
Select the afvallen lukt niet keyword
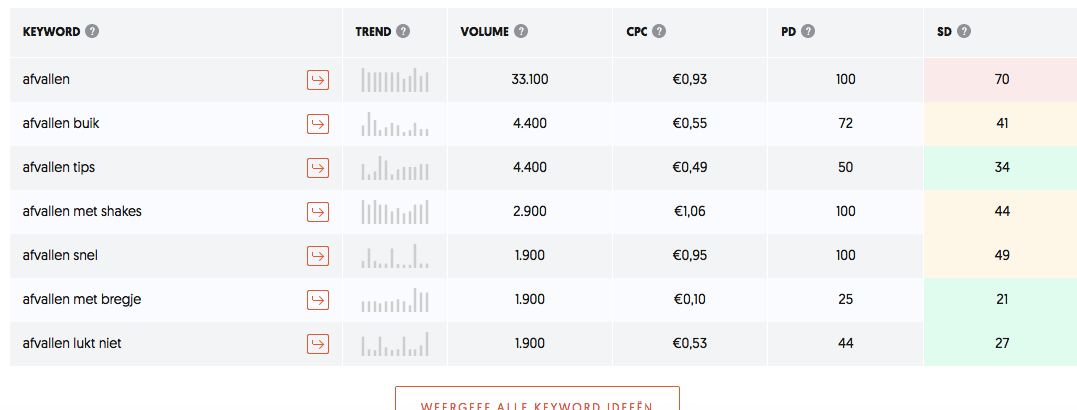coord(72,343)
